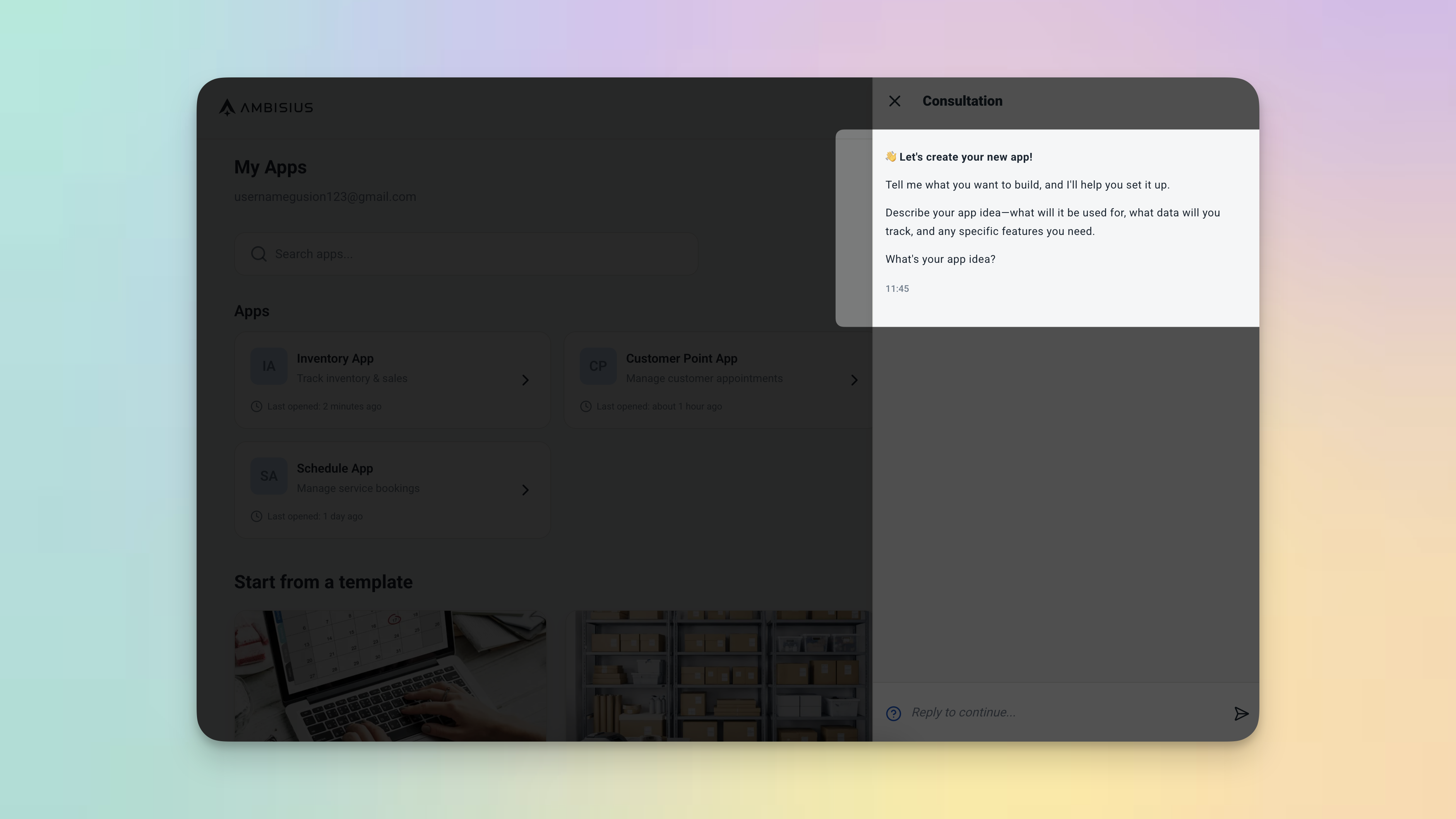The height and width of the screenshot is (819, 1456).
Task: Send the reply message
Action: (x=1241, y=713)
